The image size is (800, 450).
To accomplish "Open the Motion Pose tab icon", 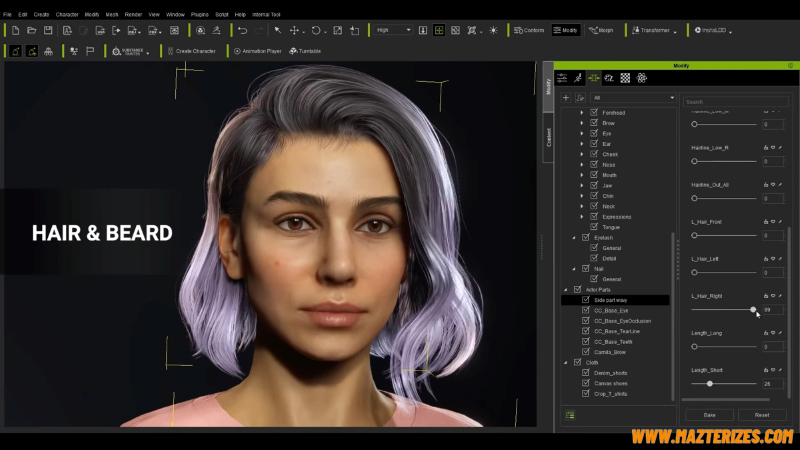I will [x=578, y=78].
